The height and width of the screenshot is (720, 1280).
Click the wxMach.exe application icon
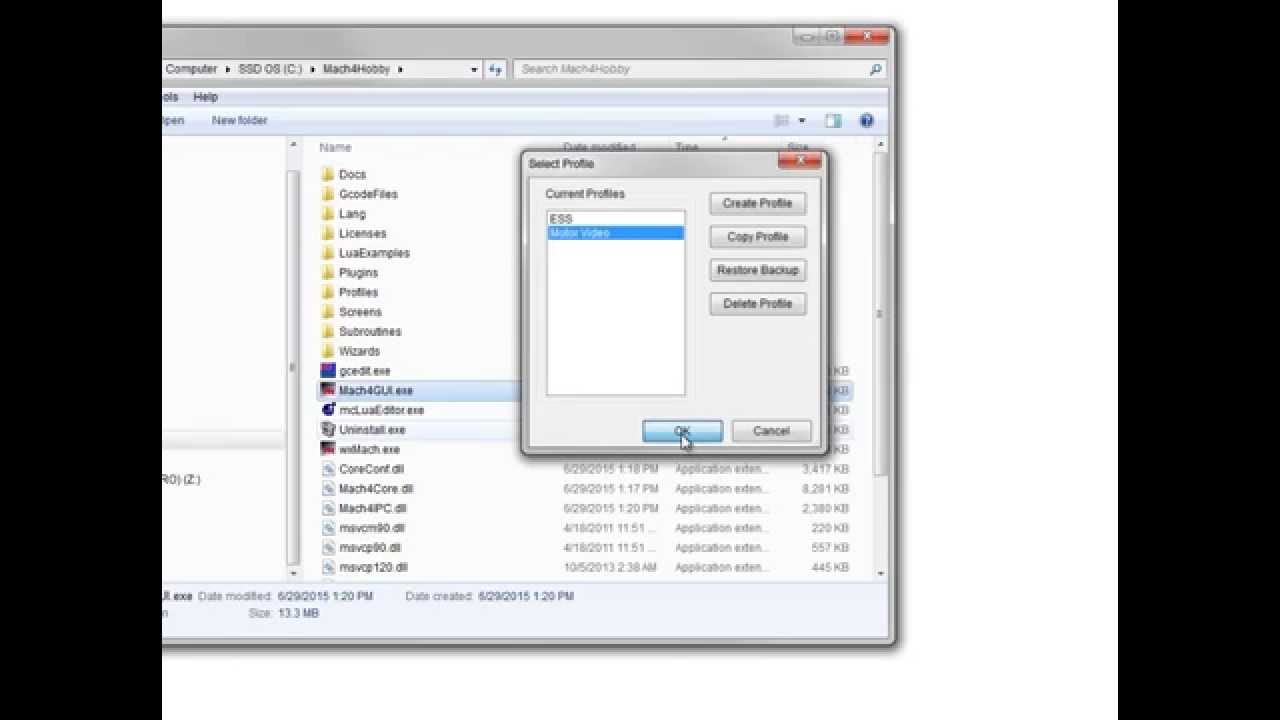(327, 449)
